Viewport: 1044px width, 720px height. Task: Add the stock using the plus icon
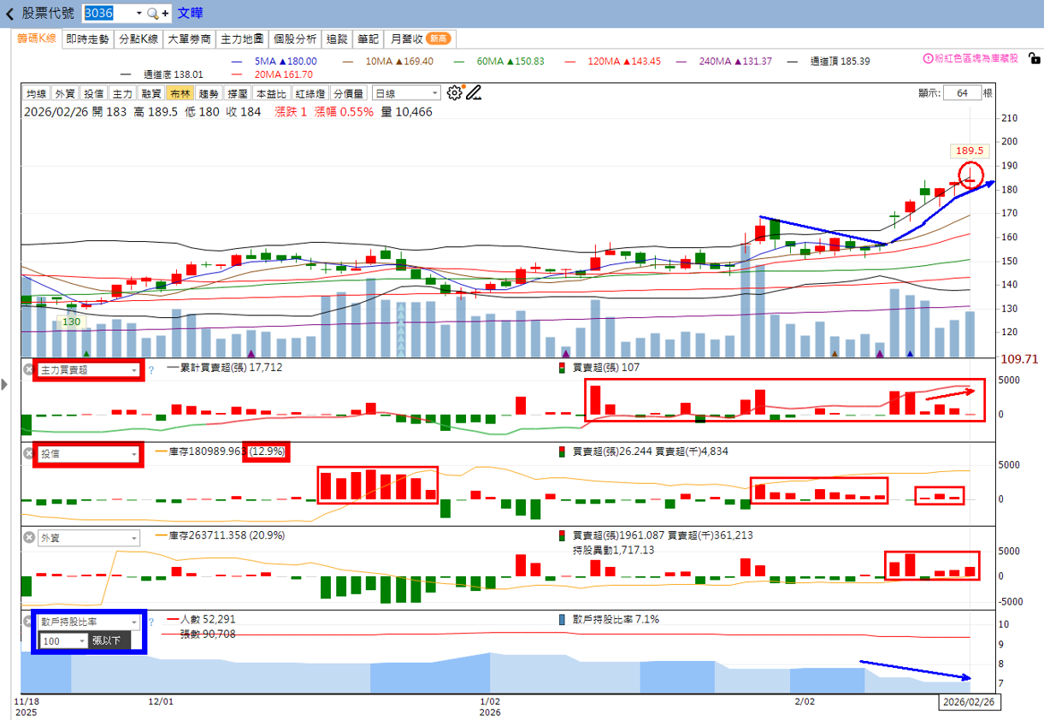click(x=165, y=13)
